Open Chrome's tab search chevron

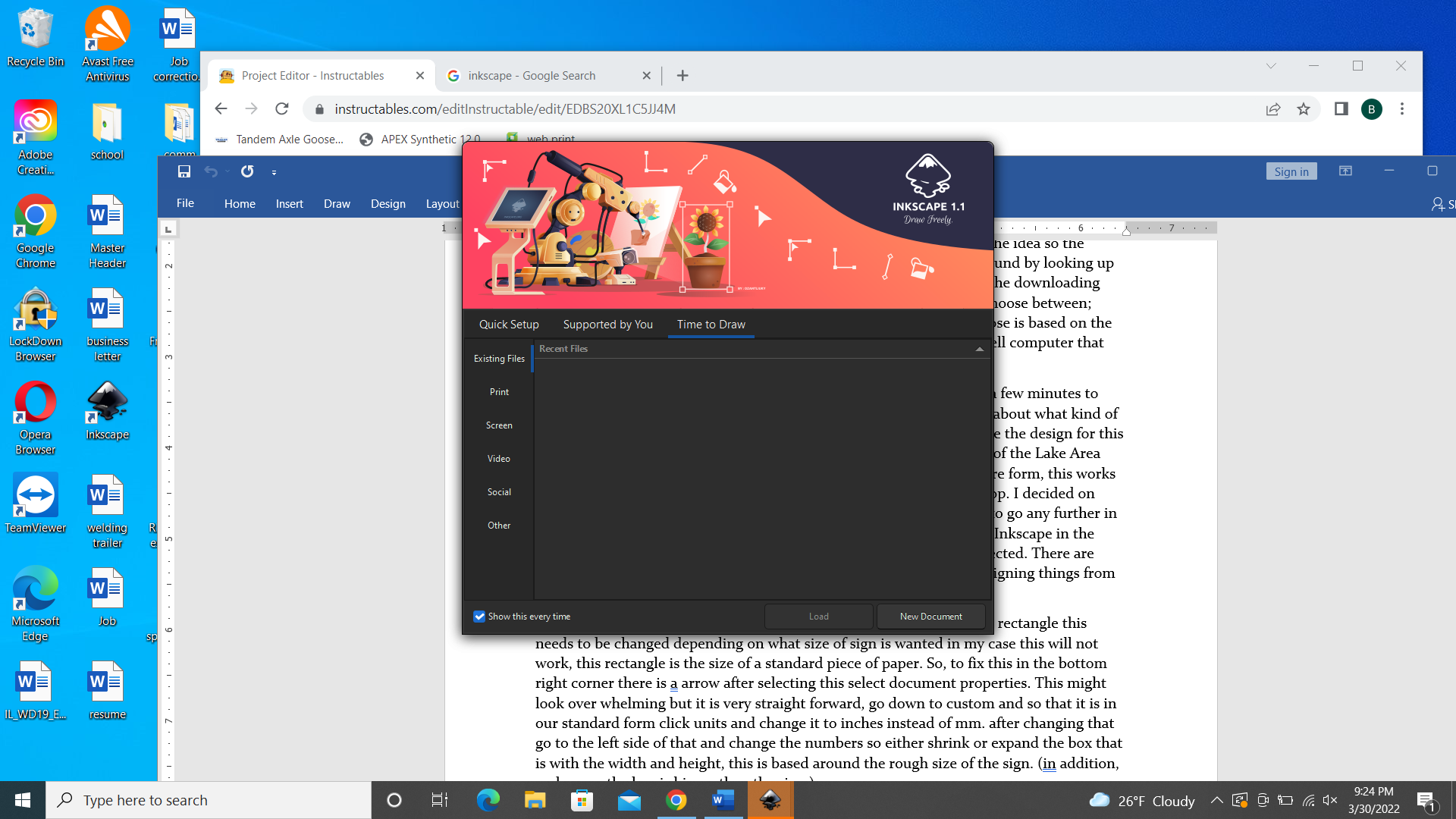[1270, 66]
